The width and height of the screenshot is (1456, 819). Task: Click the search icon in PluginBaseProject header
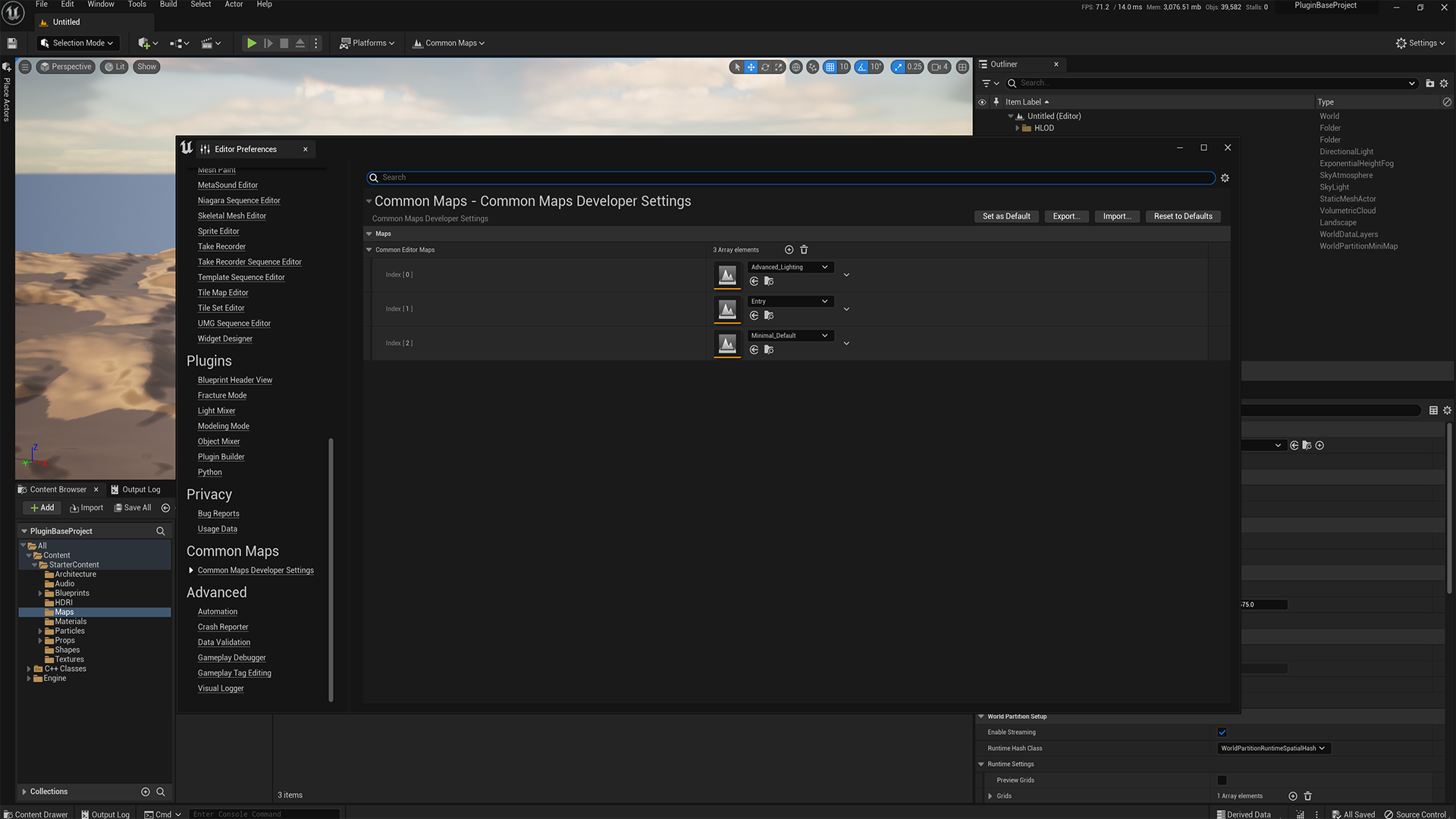[x=160, y=531]
